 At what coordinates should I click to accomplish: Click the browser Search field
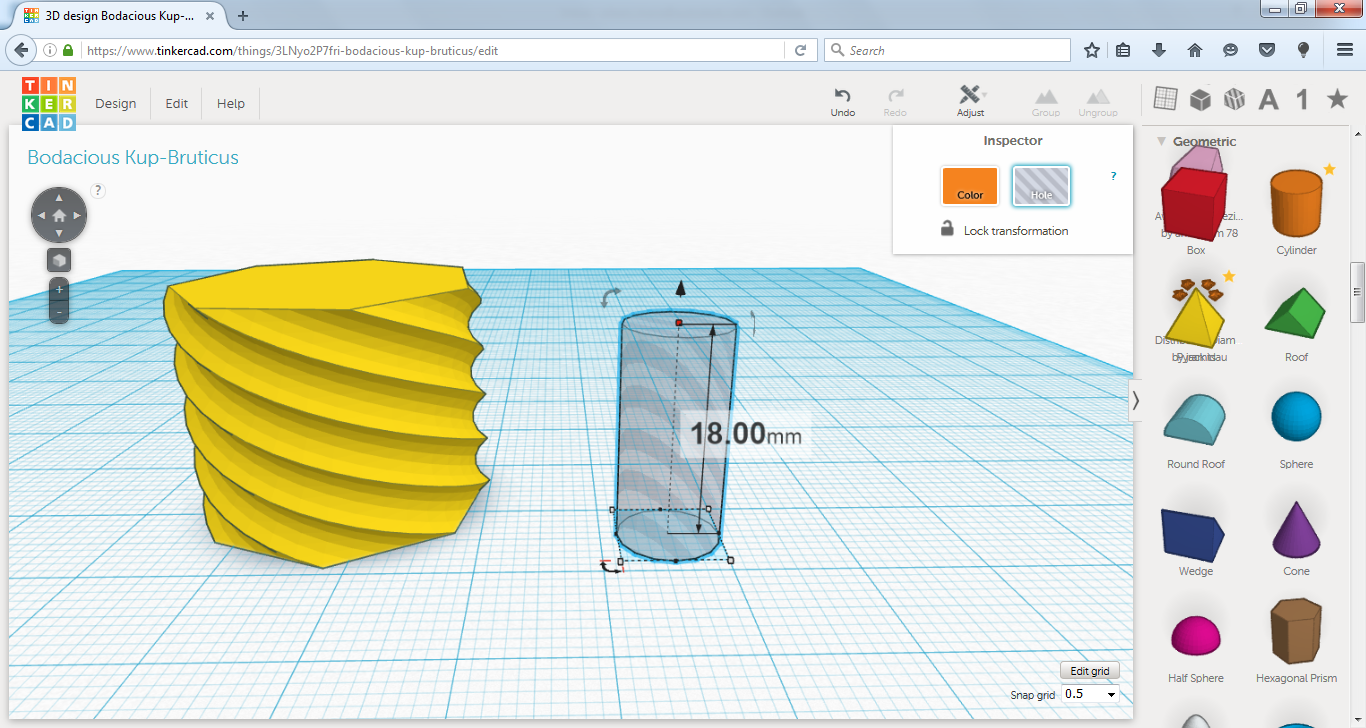click(x=947, y=50)
